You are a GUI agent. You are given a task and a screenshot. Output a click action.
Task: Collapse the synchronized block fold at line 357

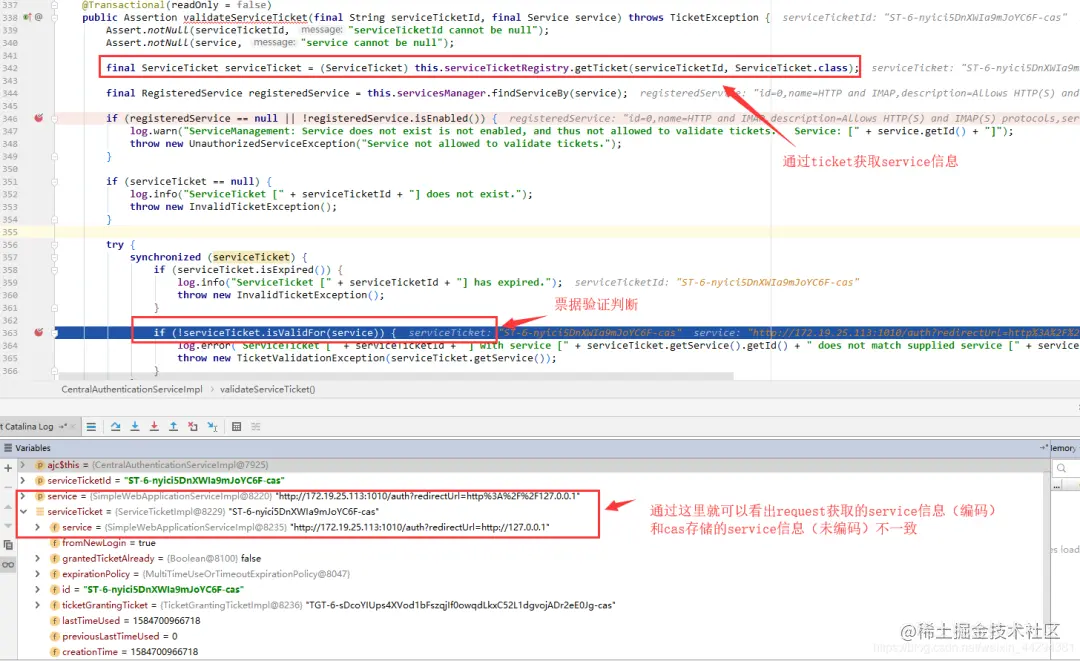[54, 258]
